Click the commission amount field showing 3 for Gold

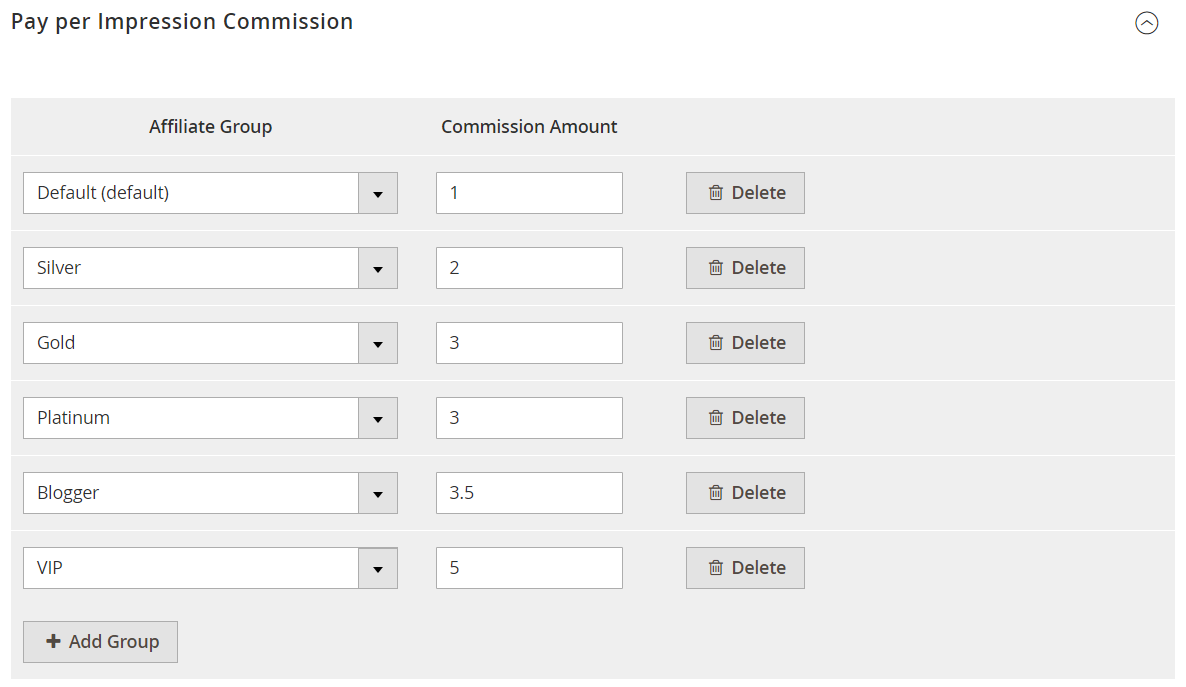528,342
